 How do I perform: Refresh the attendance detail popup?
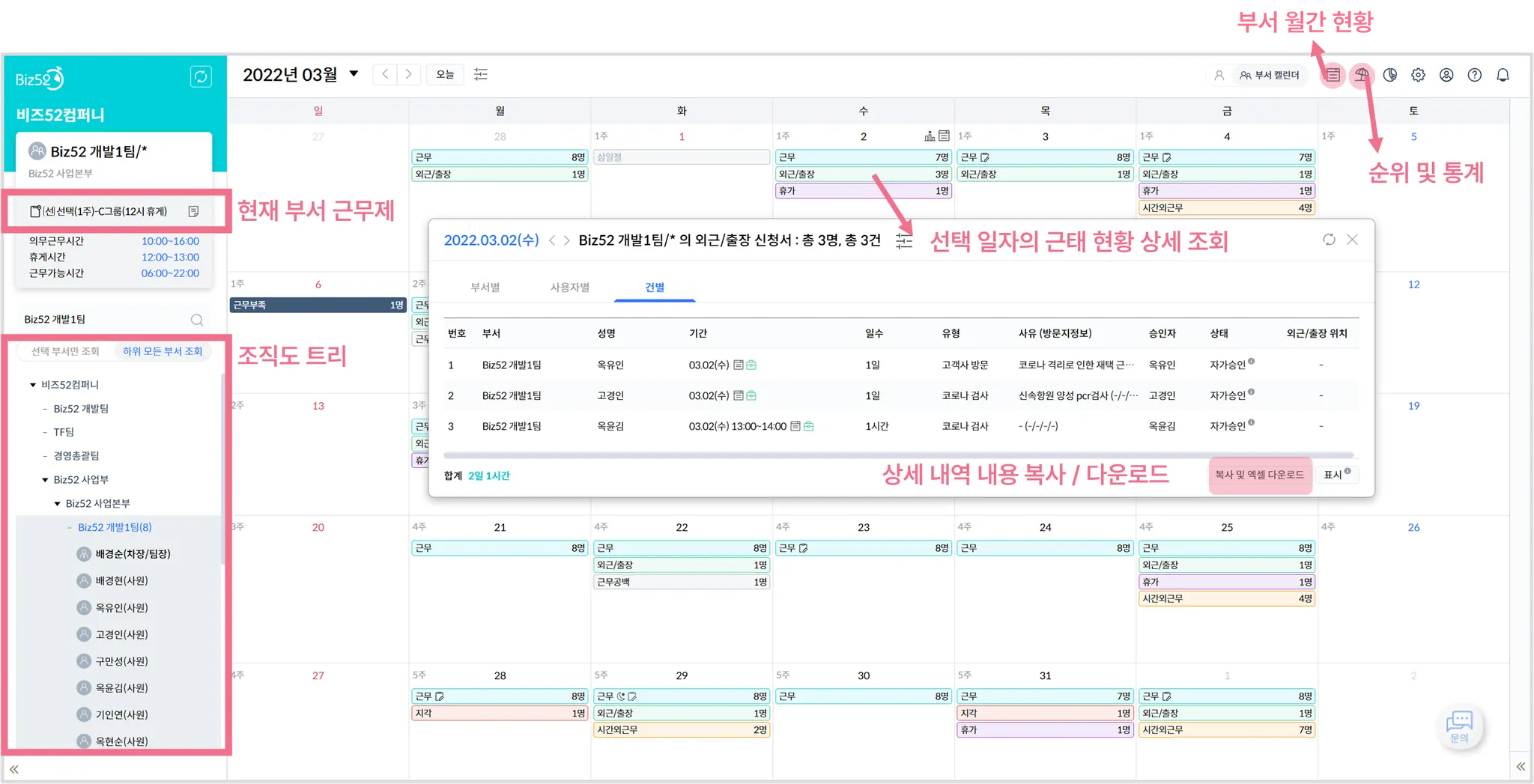[x=1329, y=240]
